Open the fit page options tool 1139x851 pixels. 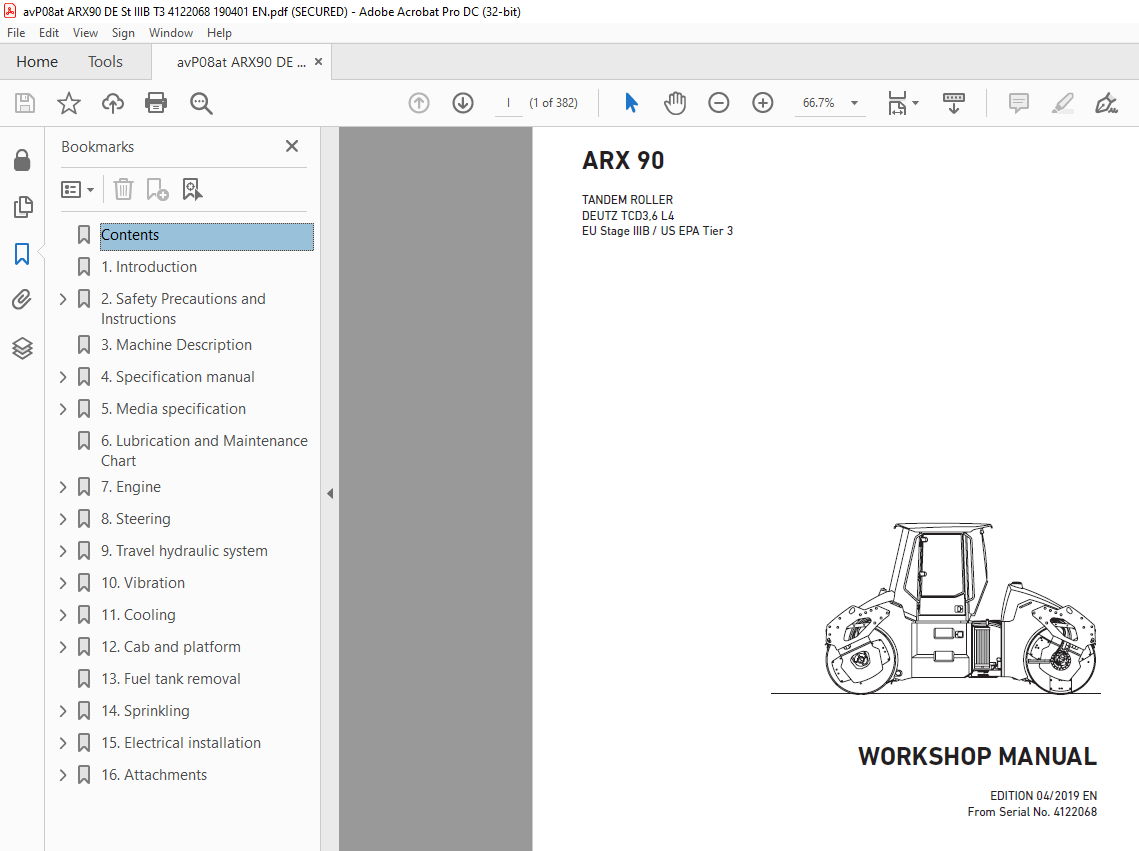click(x=902, y=103)
